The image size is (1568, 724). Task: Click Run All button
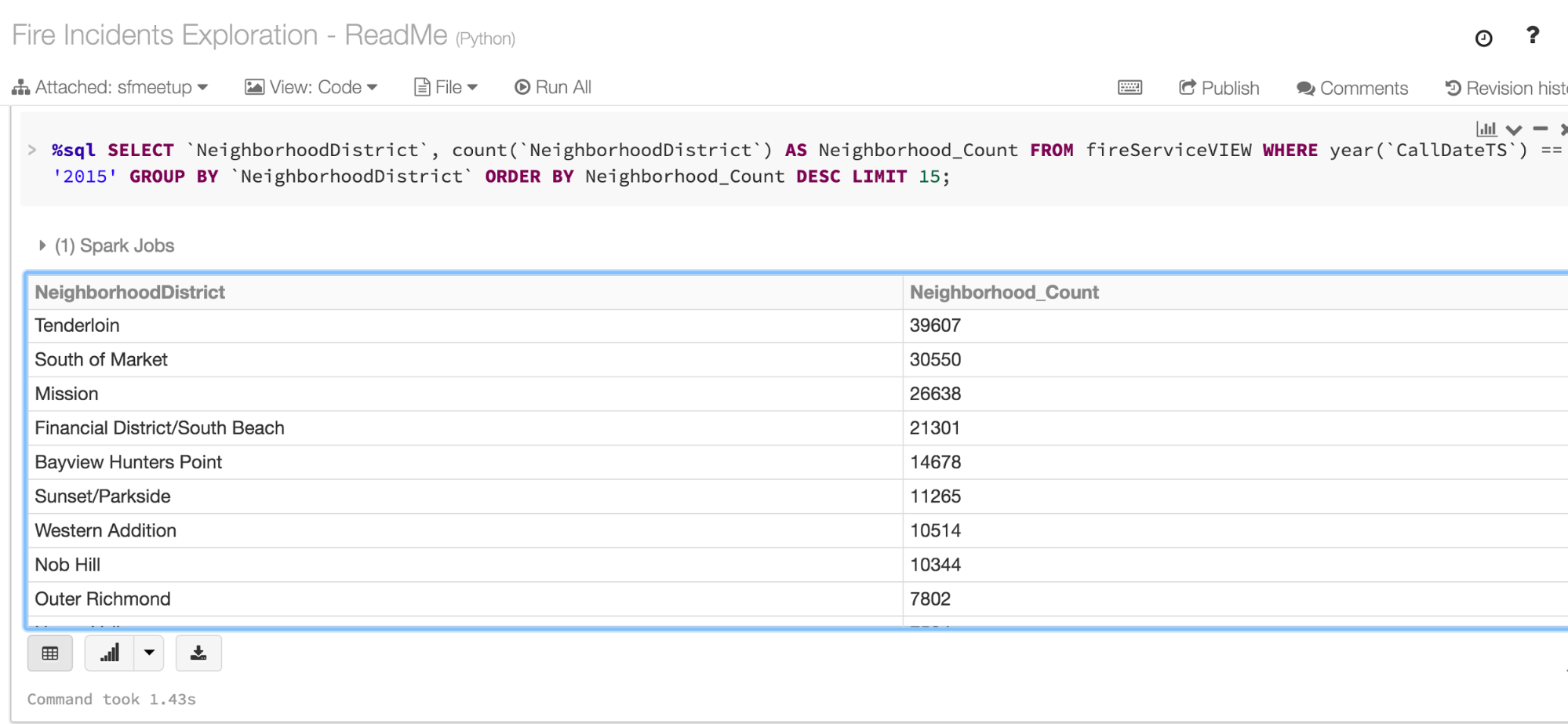pyautogui.click(x=552, y=87)
